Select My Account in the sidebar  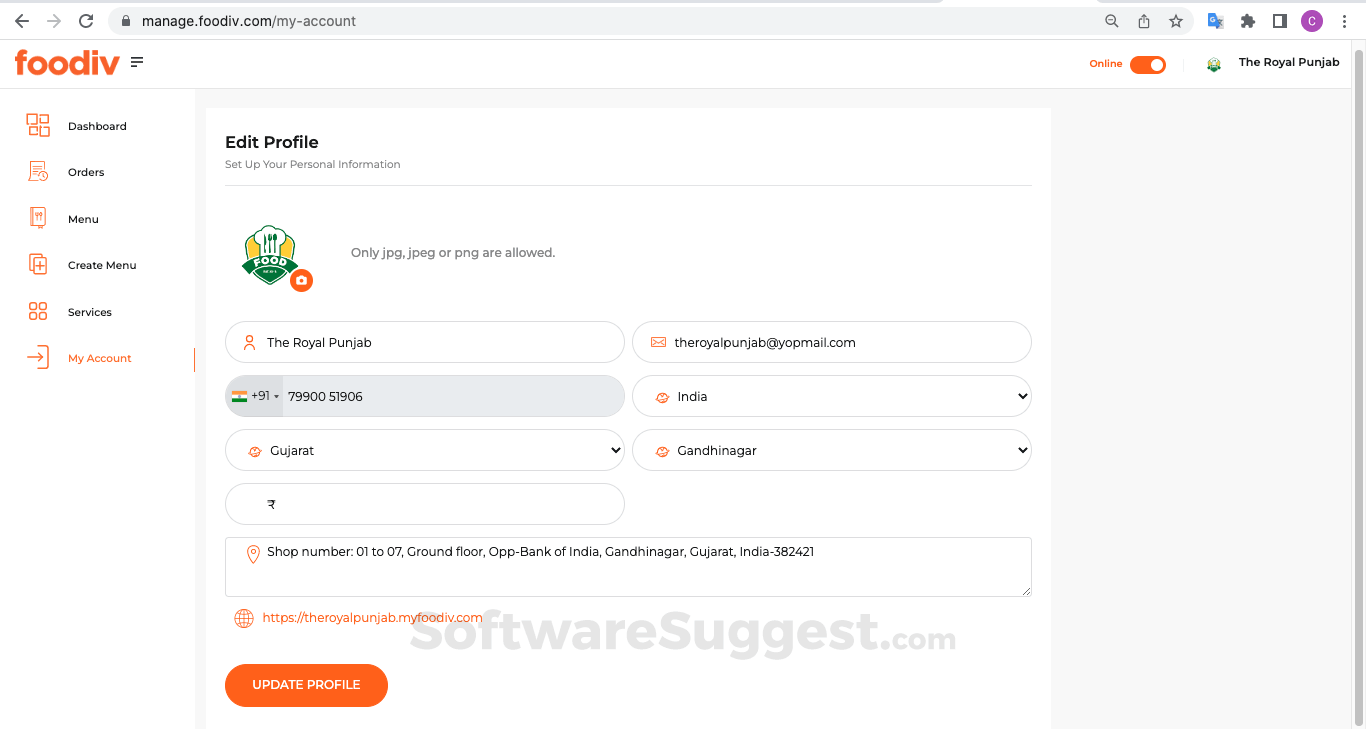[x=99, y=358]
